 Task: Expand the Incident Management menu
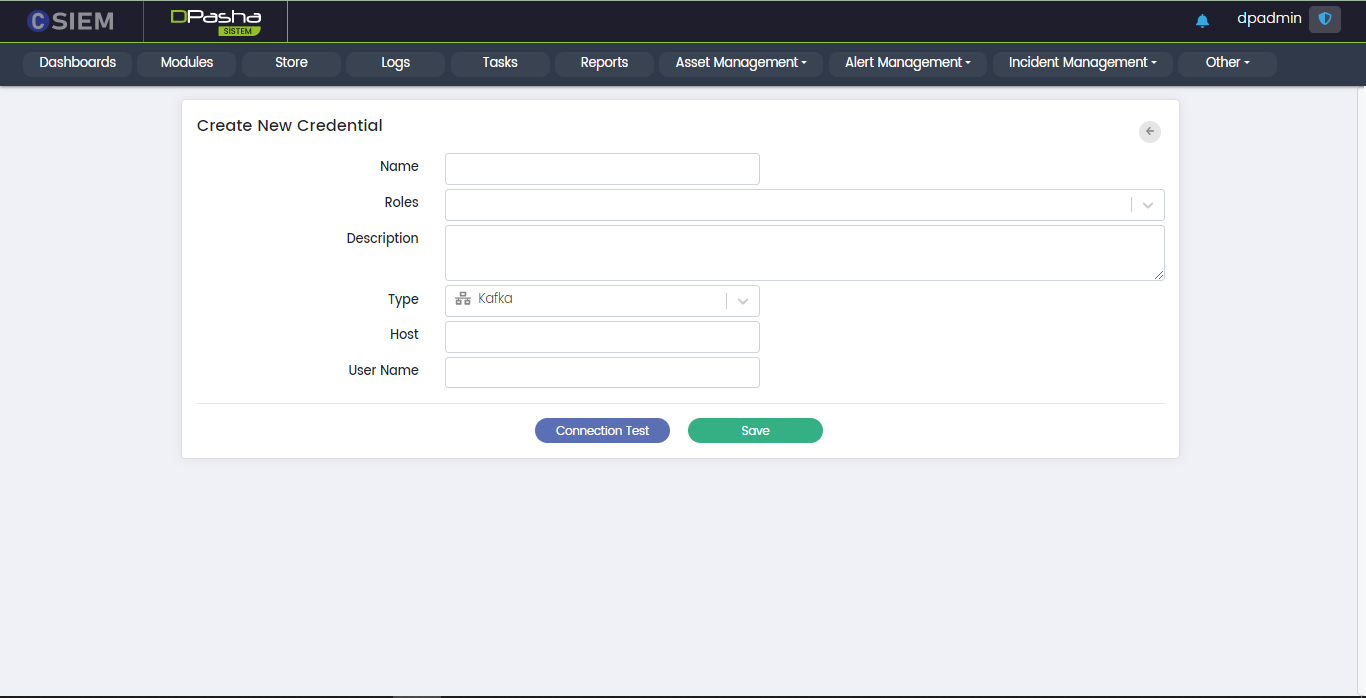click(x=1082, y=63)
